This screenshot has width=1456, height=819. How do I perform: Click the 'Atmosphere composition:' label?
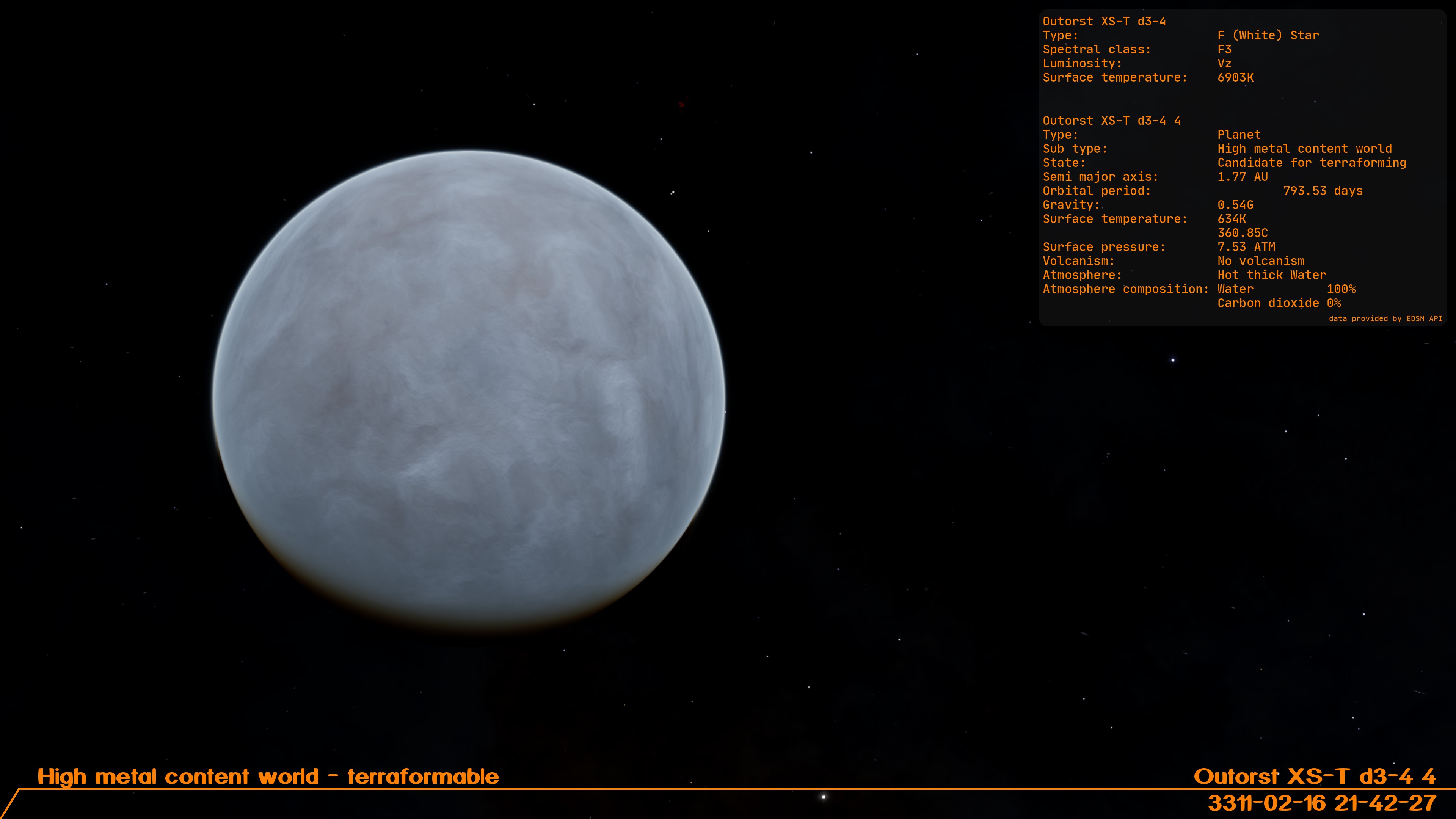[1125, 289]
